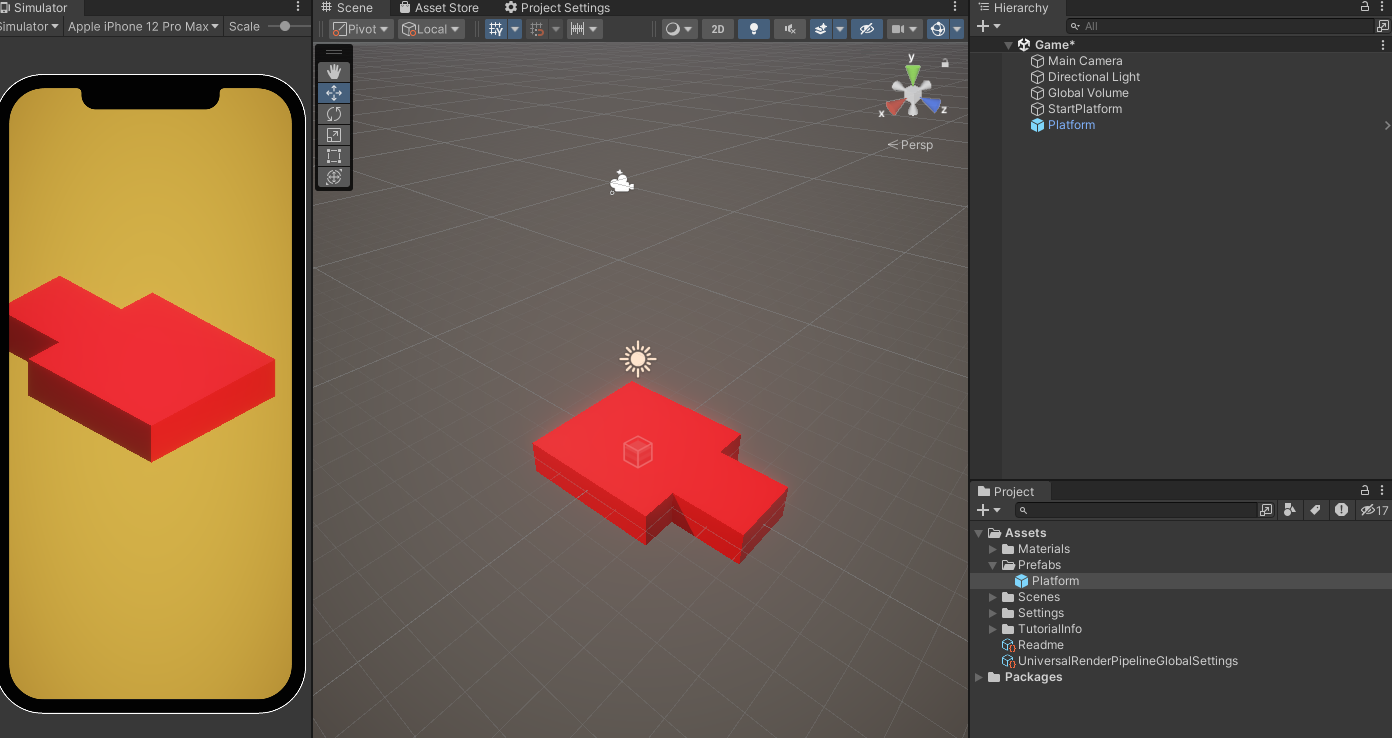This screenshot has height=738, width=1392.
Task: Select the Rect tool
Action: (x=334, y=156)
